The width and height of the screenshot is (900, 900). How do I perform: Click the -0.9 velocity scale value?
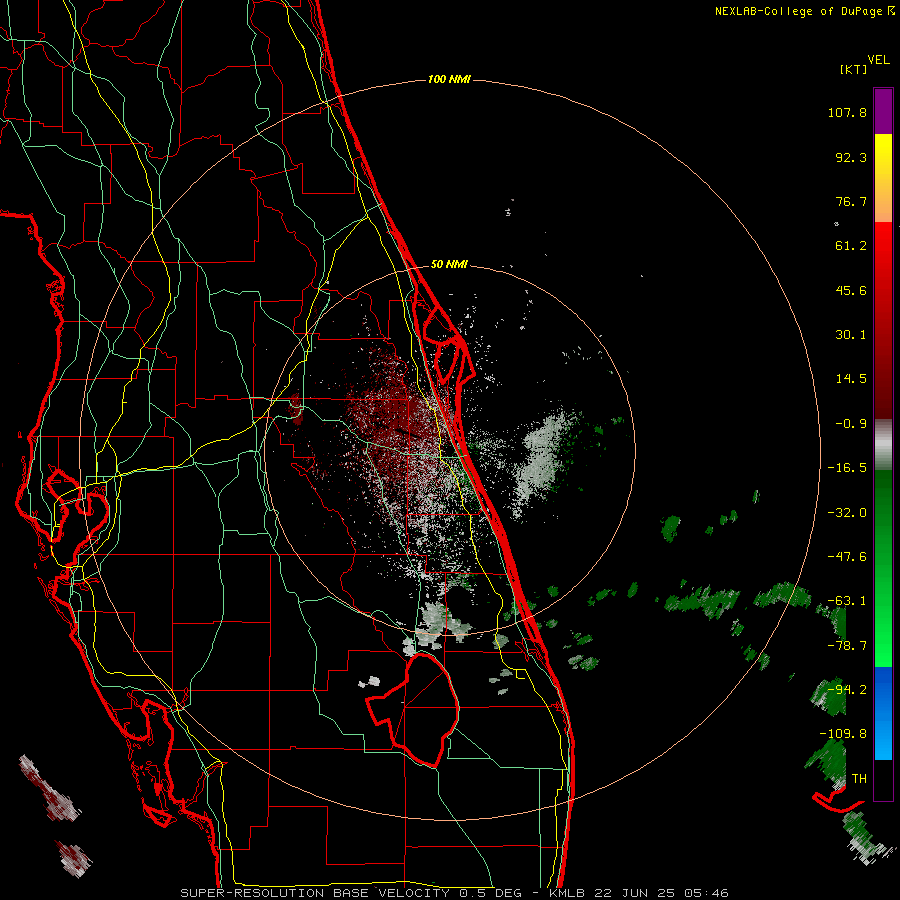(x=851, y=424)
